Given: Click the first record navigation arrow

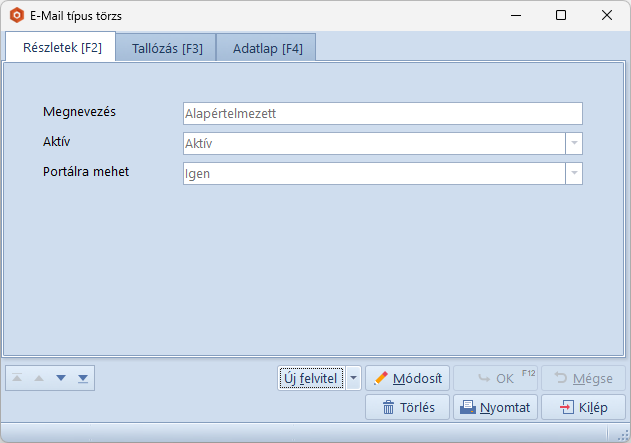Looking at the screenshot, I should click(17, 378).
